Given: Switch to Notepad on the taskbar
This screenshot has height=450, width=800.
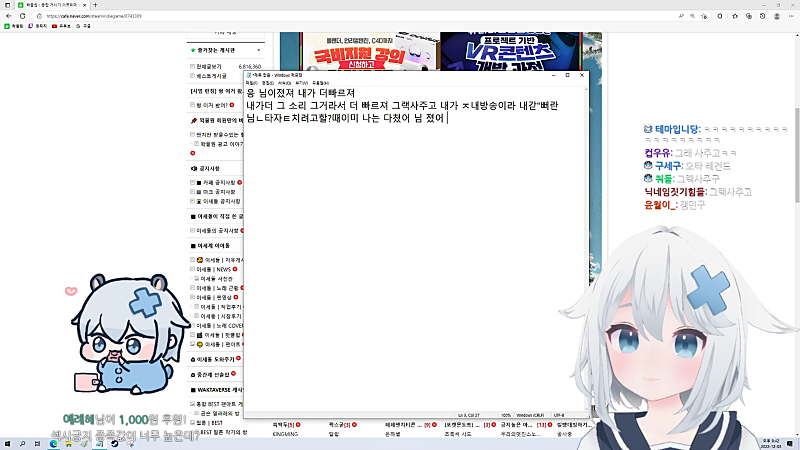Looking at the screenshot, I should click(99, 444).
